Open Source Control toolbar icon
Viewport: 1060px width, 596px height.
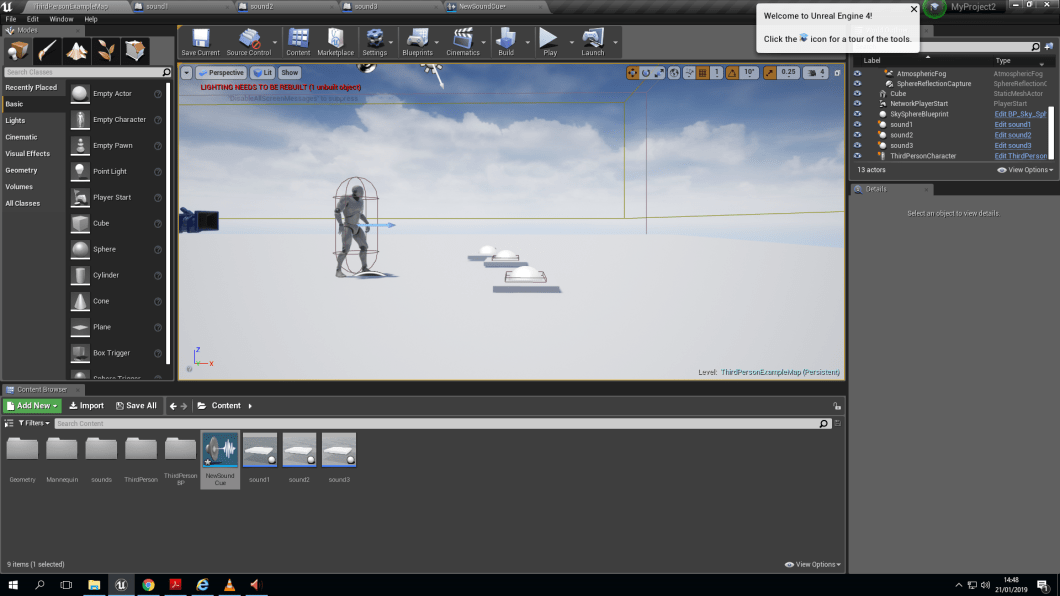click(249, 42)
